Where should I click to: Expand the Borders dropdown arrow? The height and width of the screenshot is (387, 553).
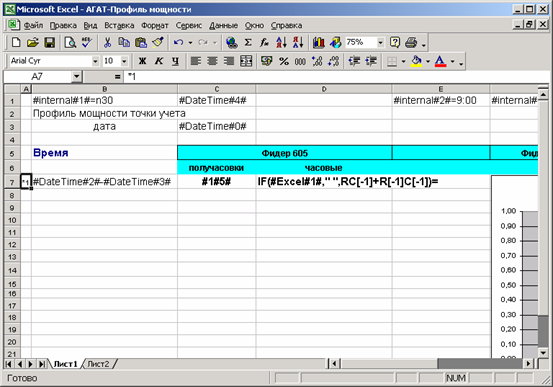click(403, 61)
